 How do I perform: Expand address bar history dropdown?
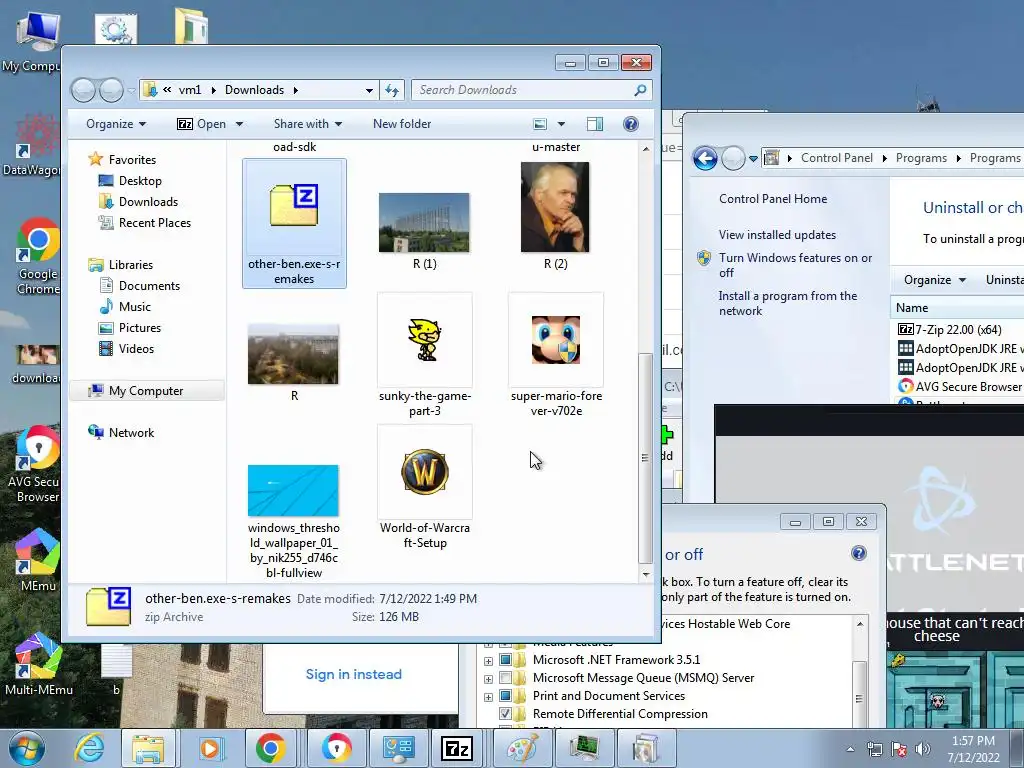coord(369,90)
